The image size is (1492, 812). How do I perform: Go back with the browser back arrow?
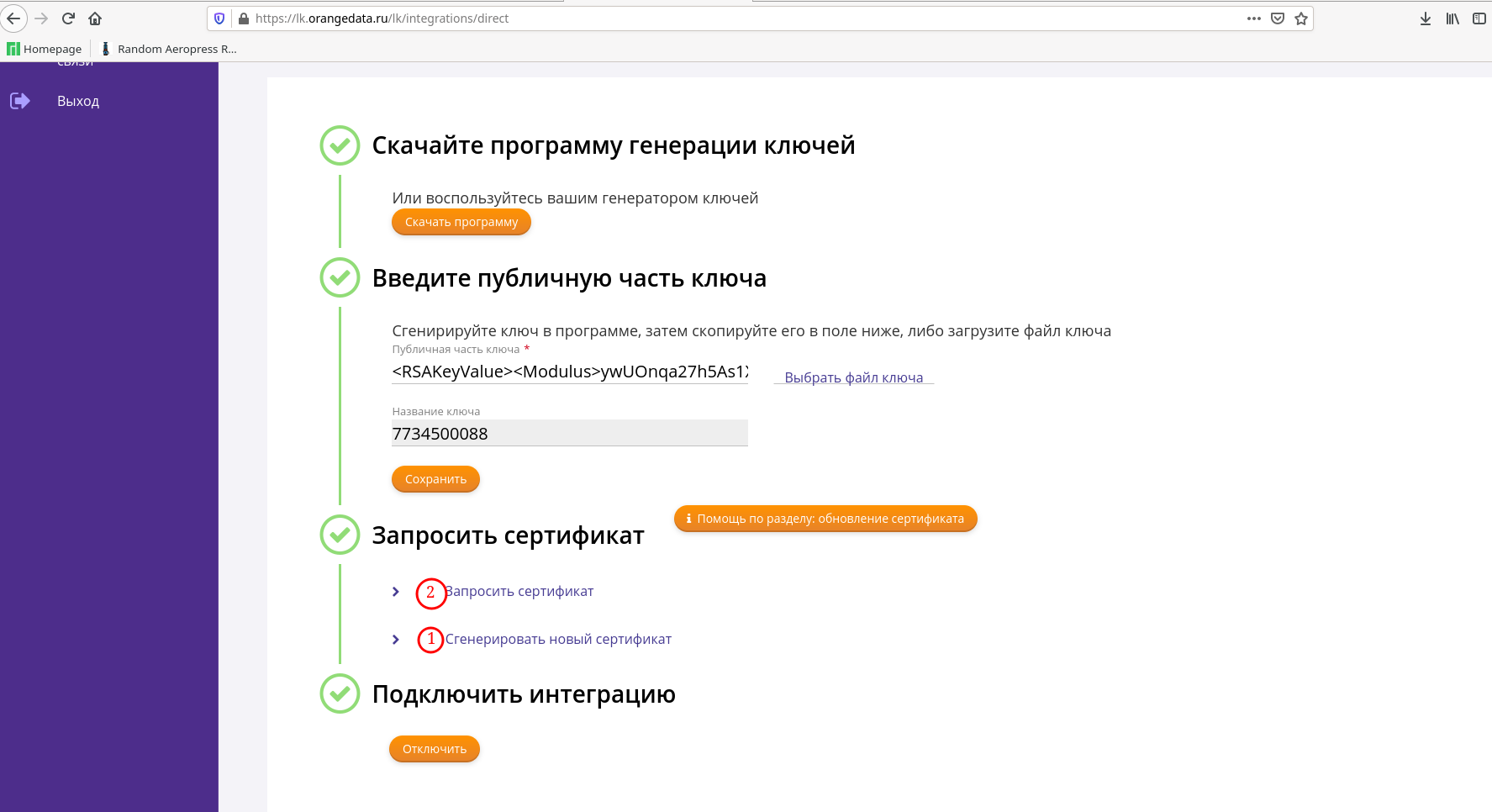13,18
